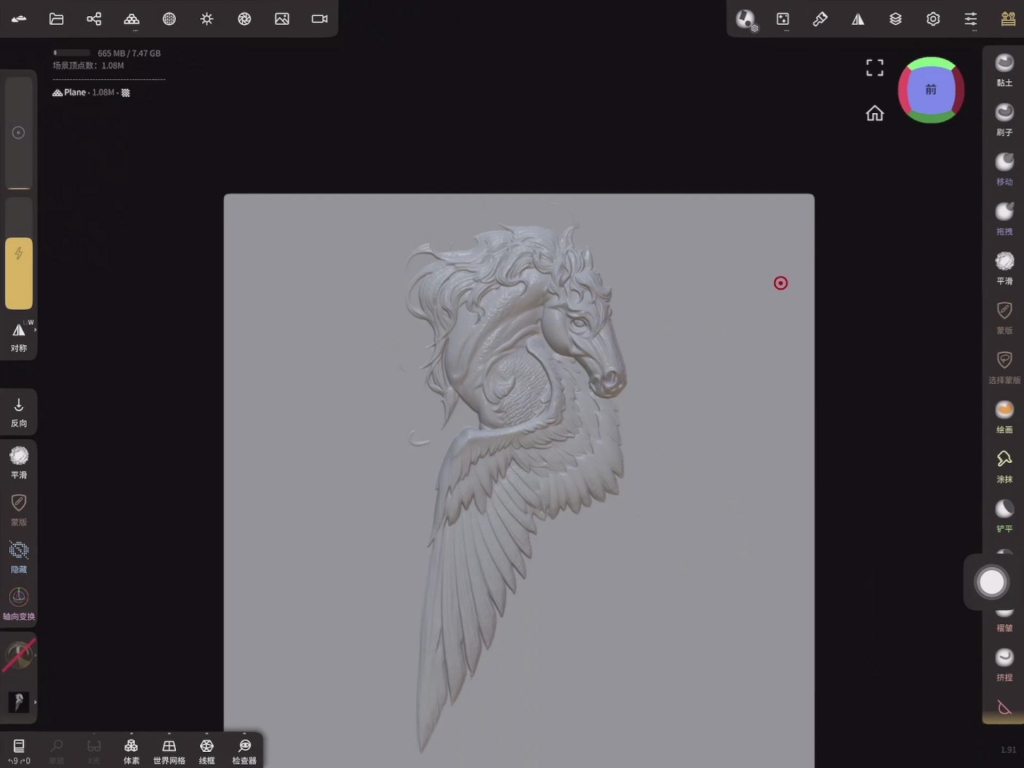Select the 平滑 smooth tool in right panel
The height and width of the screenshot is (768, 1024).
[1004, 268]
